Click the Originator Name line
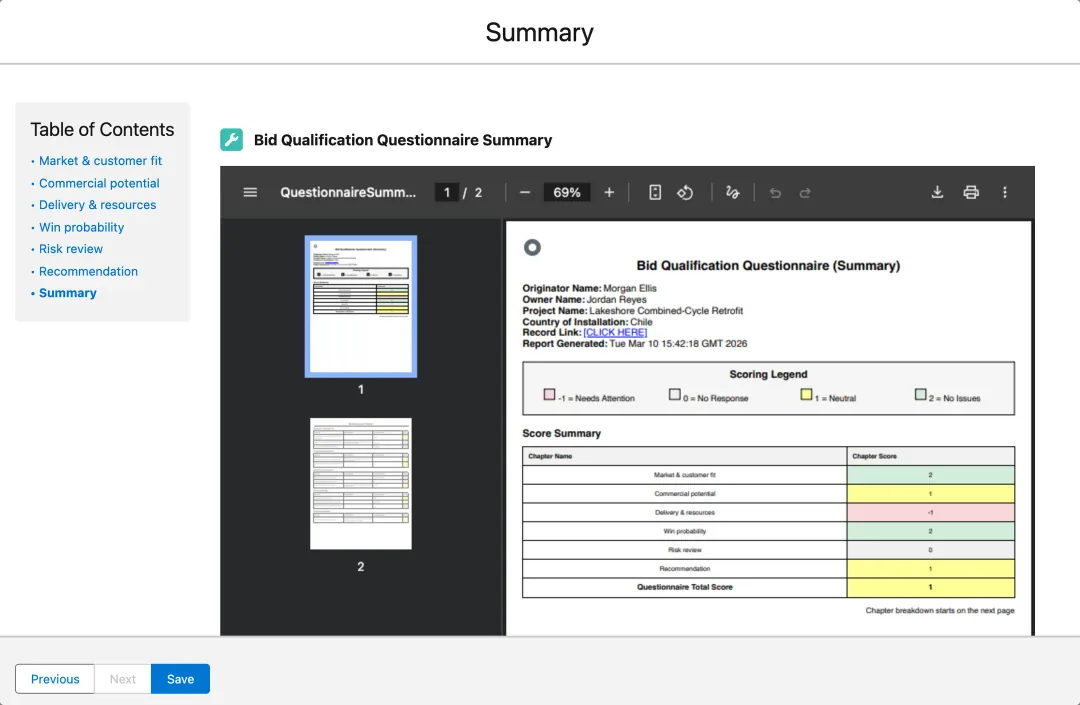 coord(590,288)
